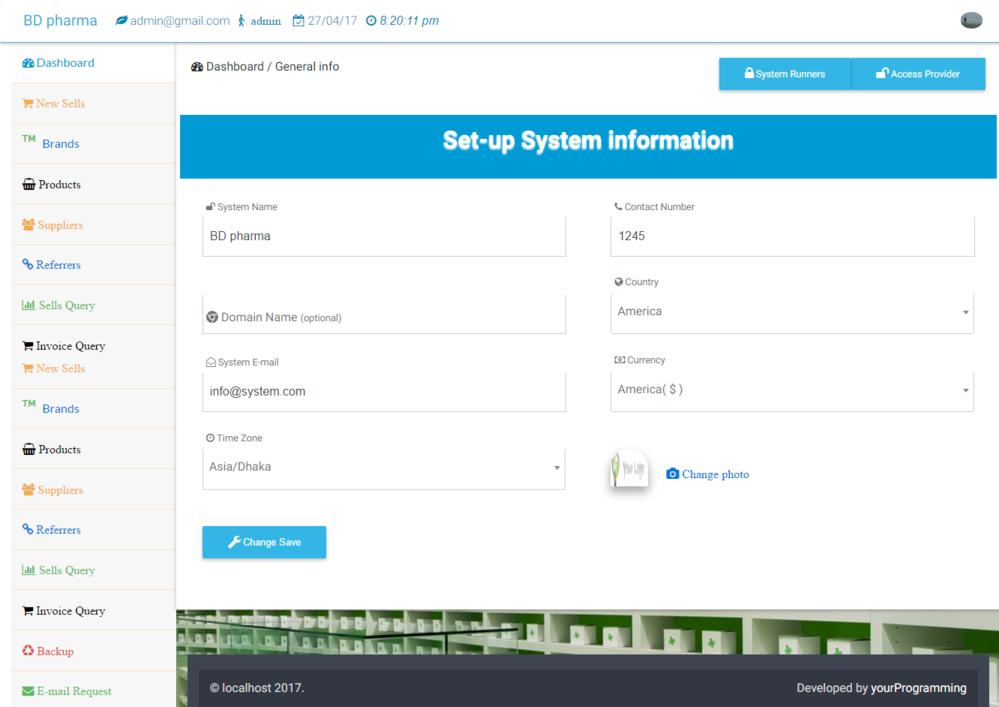The height and width of the screenshot is (707, 999).
Task: Go to the first Sells Query menu item
Action: coord(66,306)
